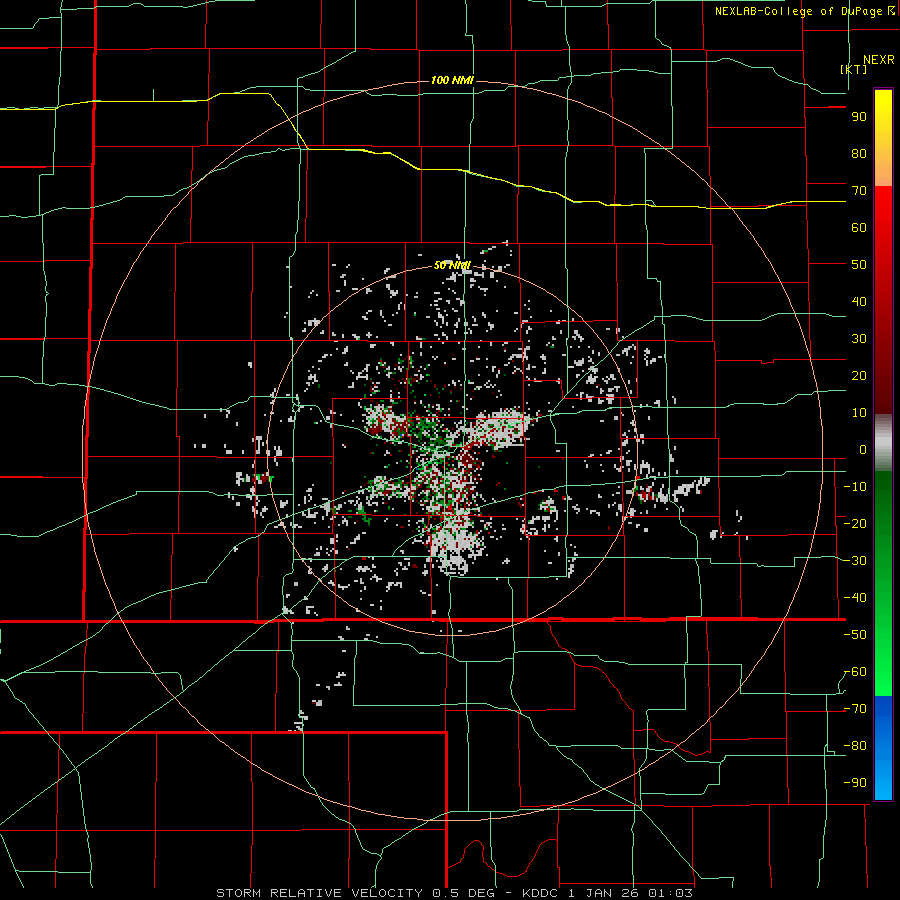The height and width of the screenshot is (900, 900).
Task: Click the -30 value on velocity scale
Action: coord(855,561)
